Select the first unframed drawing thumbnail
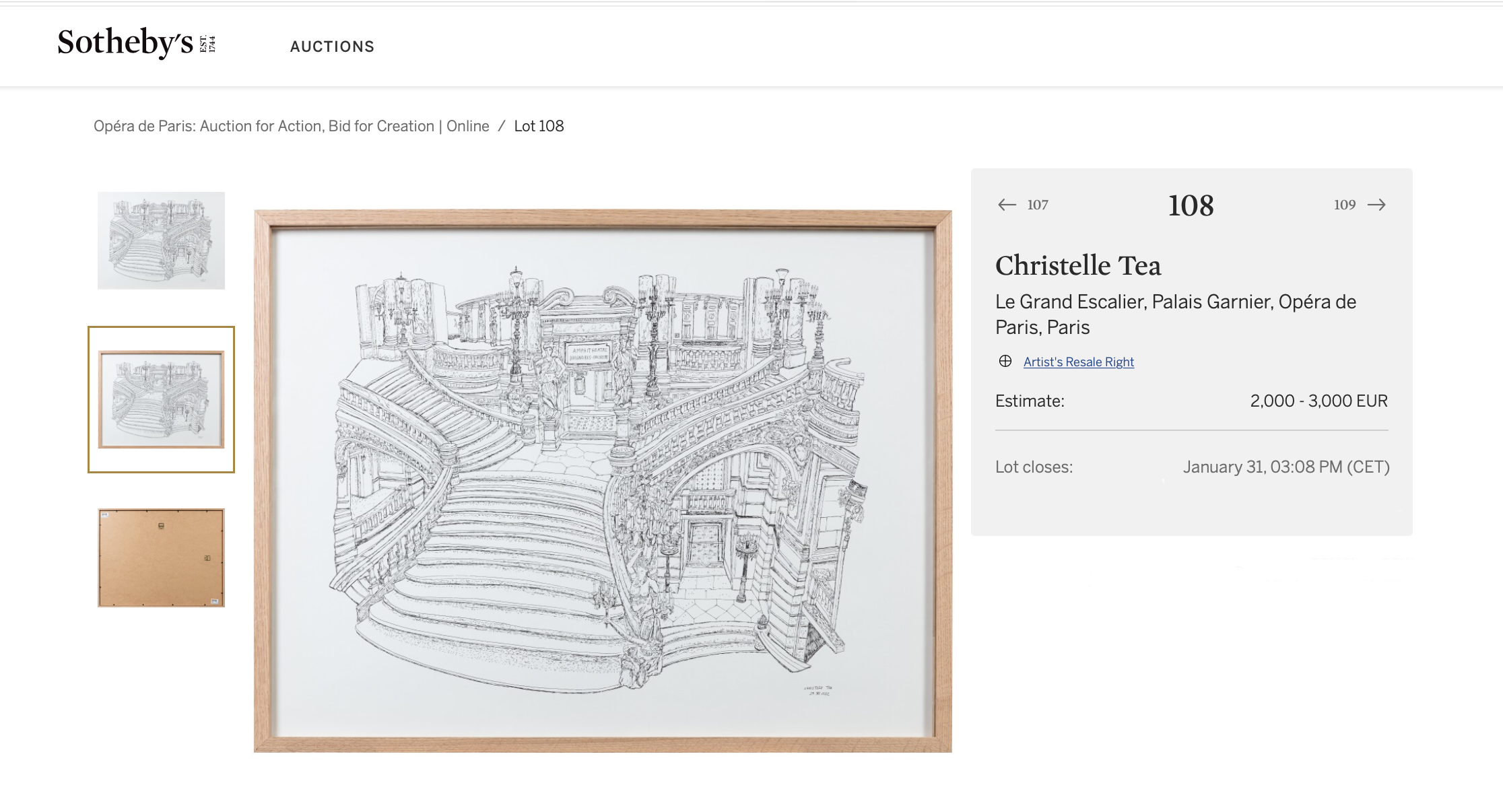The height and width of the screenshot is (812, 1503). click(161, 240)
